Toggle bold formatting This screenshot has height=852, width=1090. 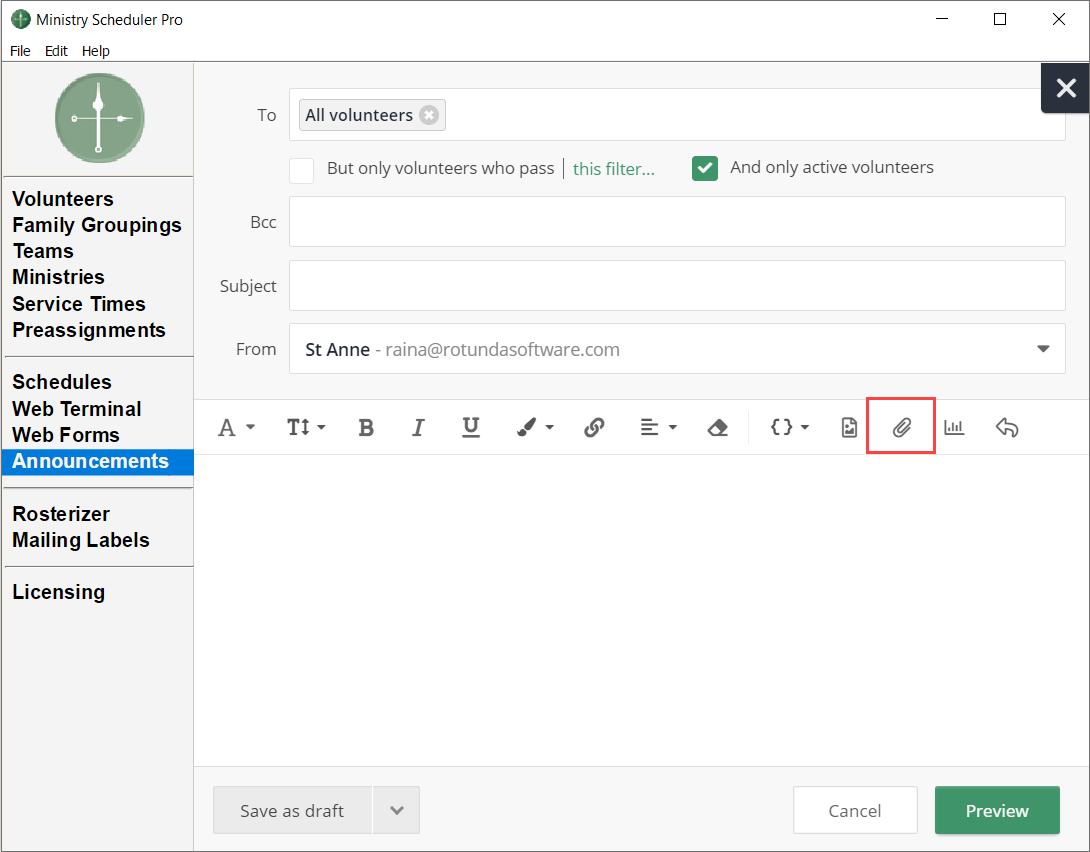point(366,427)
